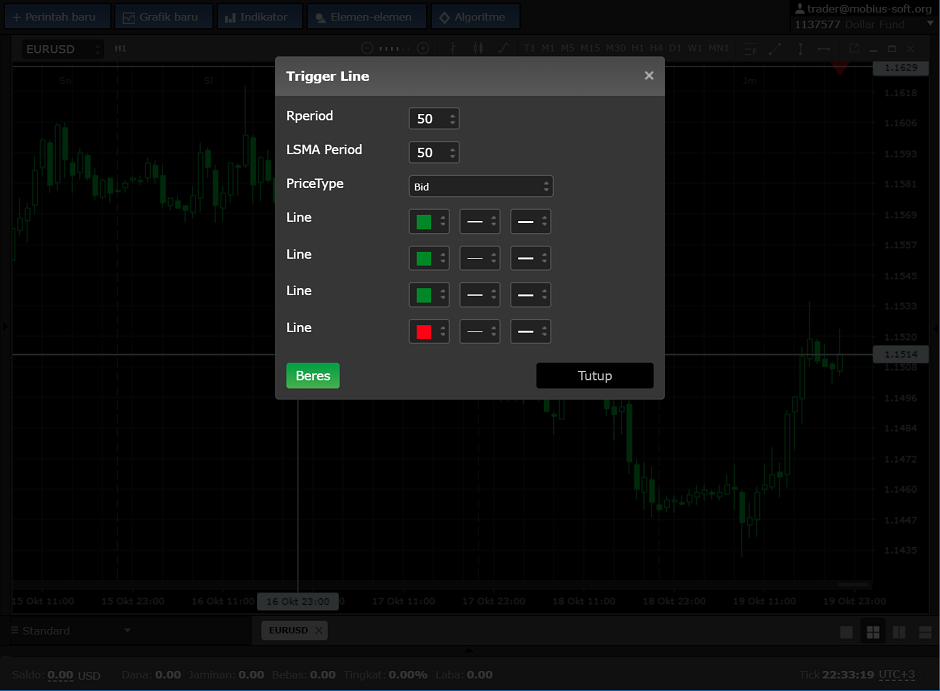Switch chart to line display icon
The image size is (940, 691).
[503, 49]
